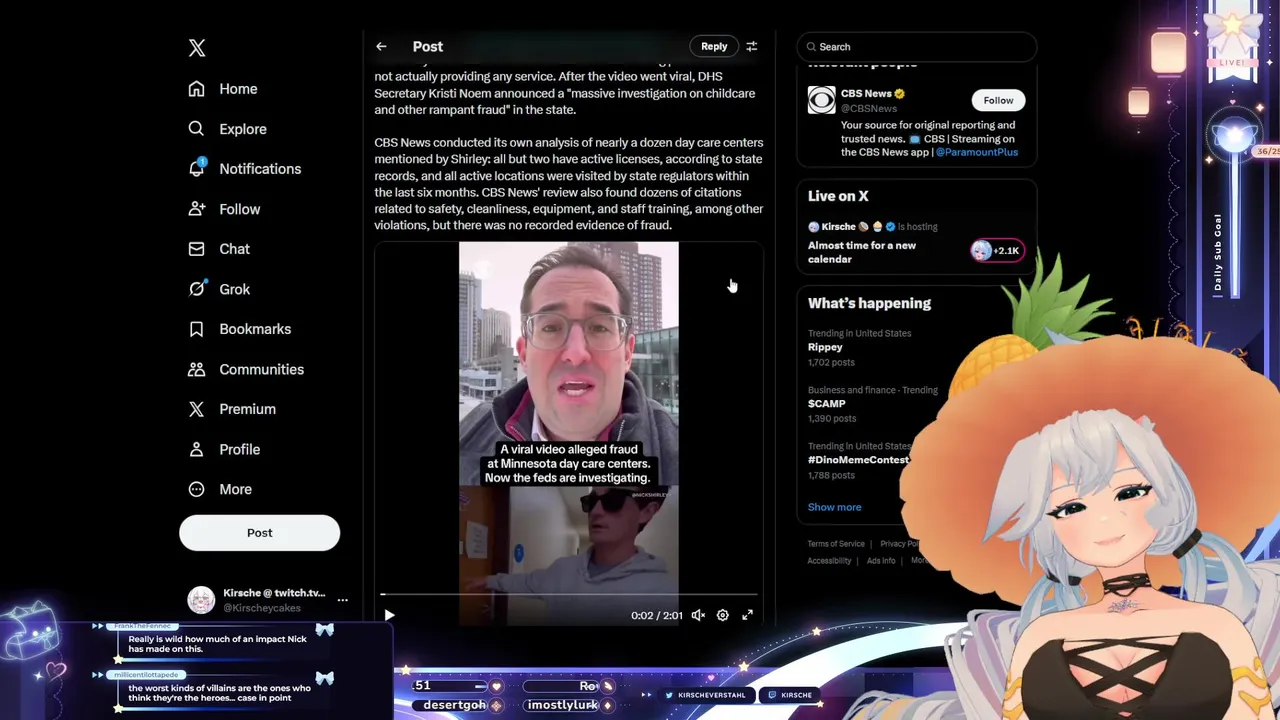Viewport: 1280px width, 720px height.
Task: Open Notifications with the bell icon
Action: coord(197,169)
